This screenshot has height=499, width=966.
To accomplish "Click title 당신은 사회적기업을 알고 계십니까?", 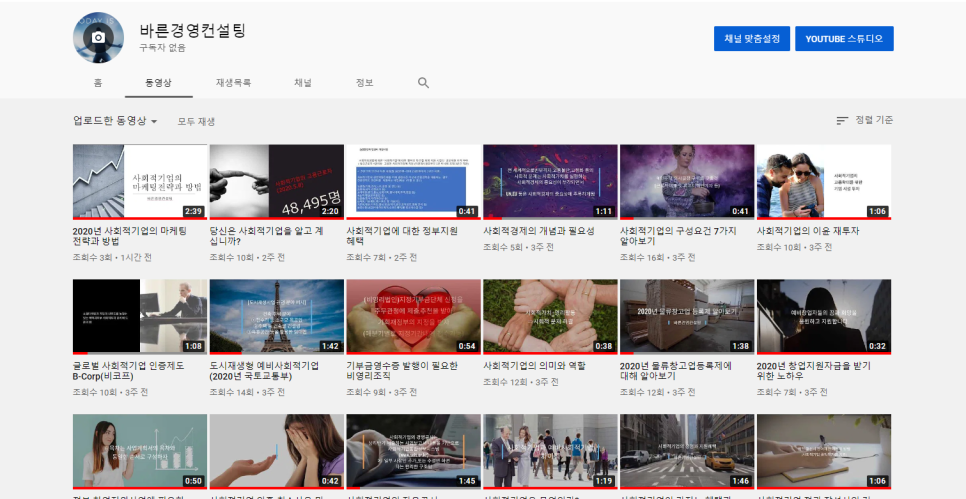I will click(266, 236).
